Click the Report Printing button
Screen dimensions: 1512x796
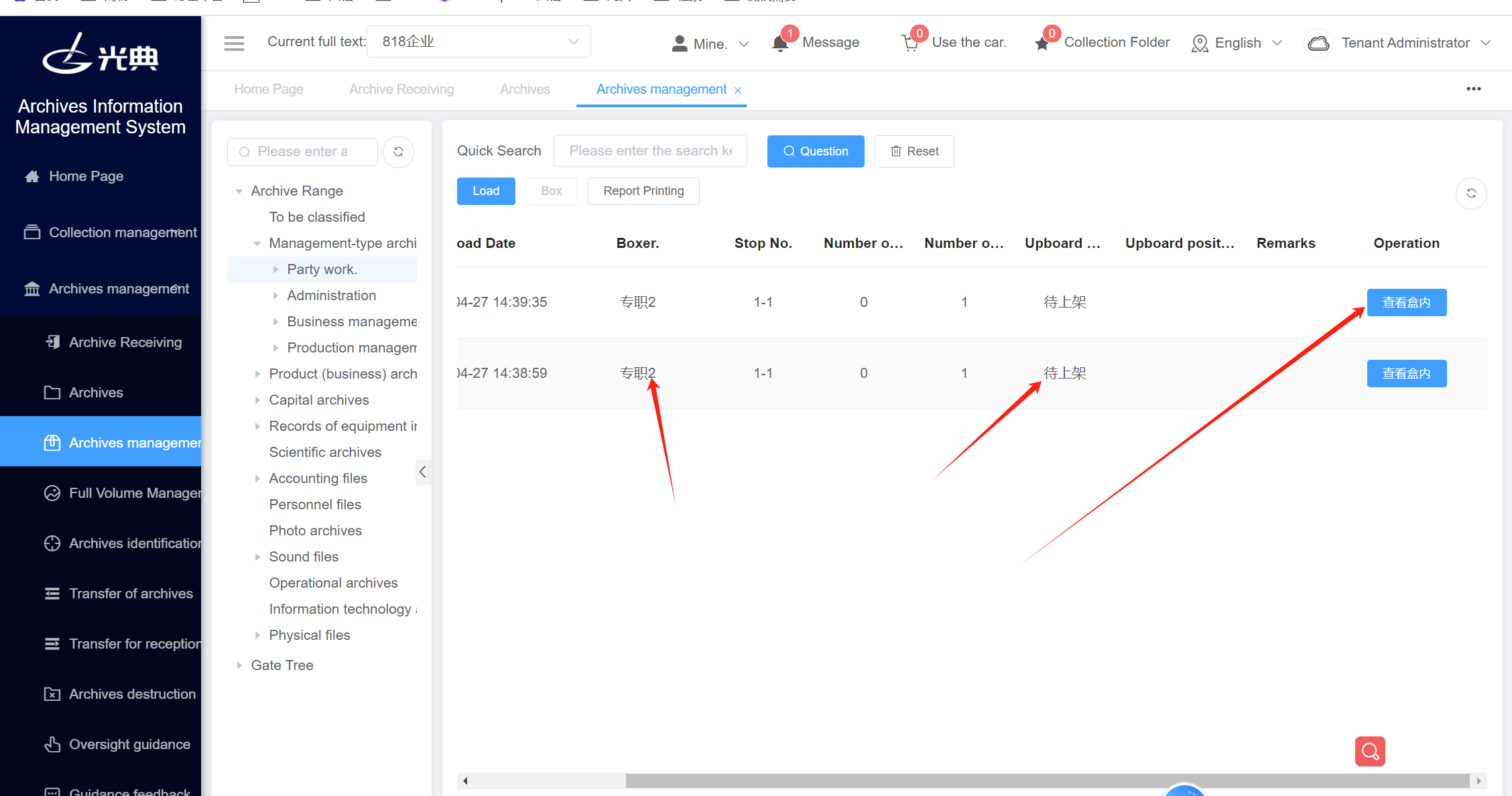pos(643,191)
